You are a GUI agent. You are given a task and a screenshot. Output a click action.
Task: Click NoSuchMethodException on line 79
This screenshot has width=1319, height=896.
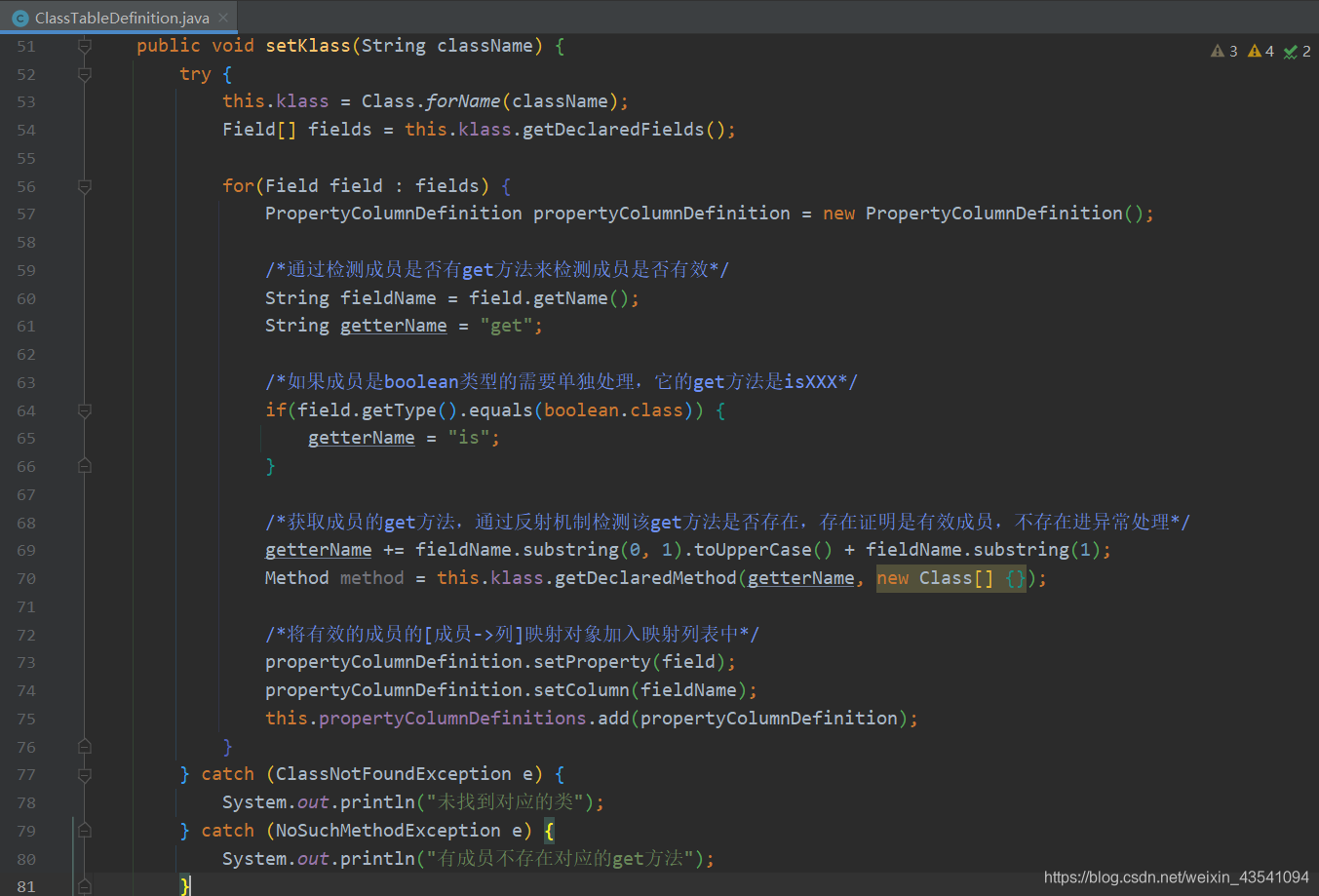pos(388,832)
